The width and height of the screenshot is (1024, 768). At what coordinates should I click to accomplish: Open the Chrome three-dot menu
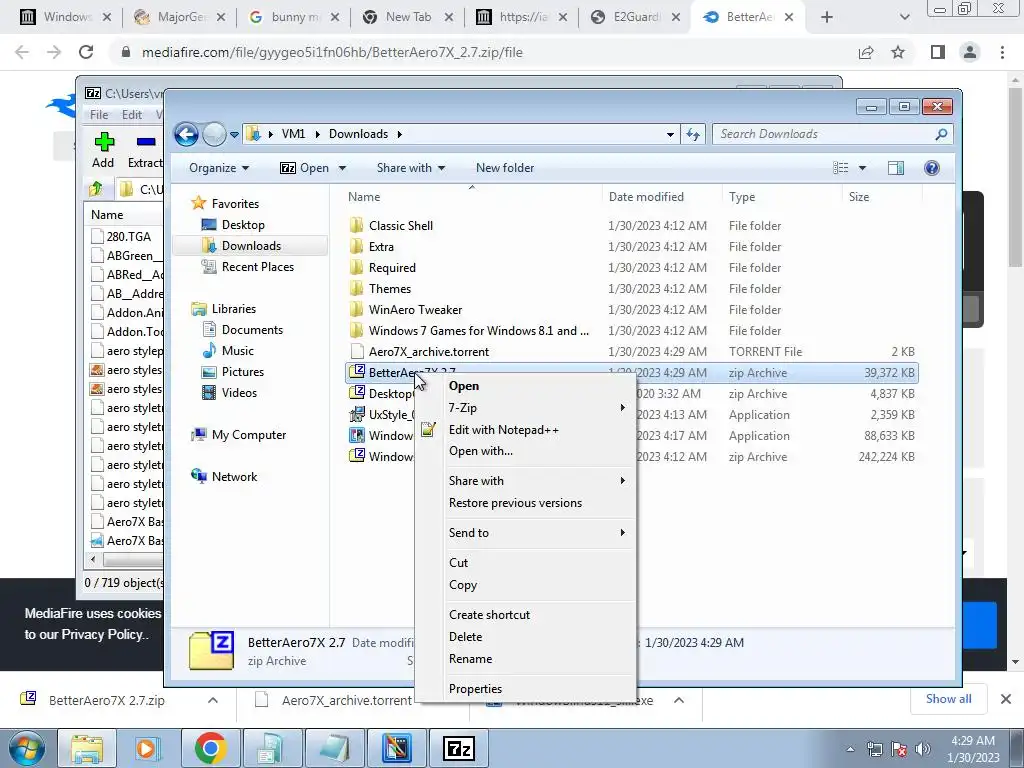[1002, 52]
